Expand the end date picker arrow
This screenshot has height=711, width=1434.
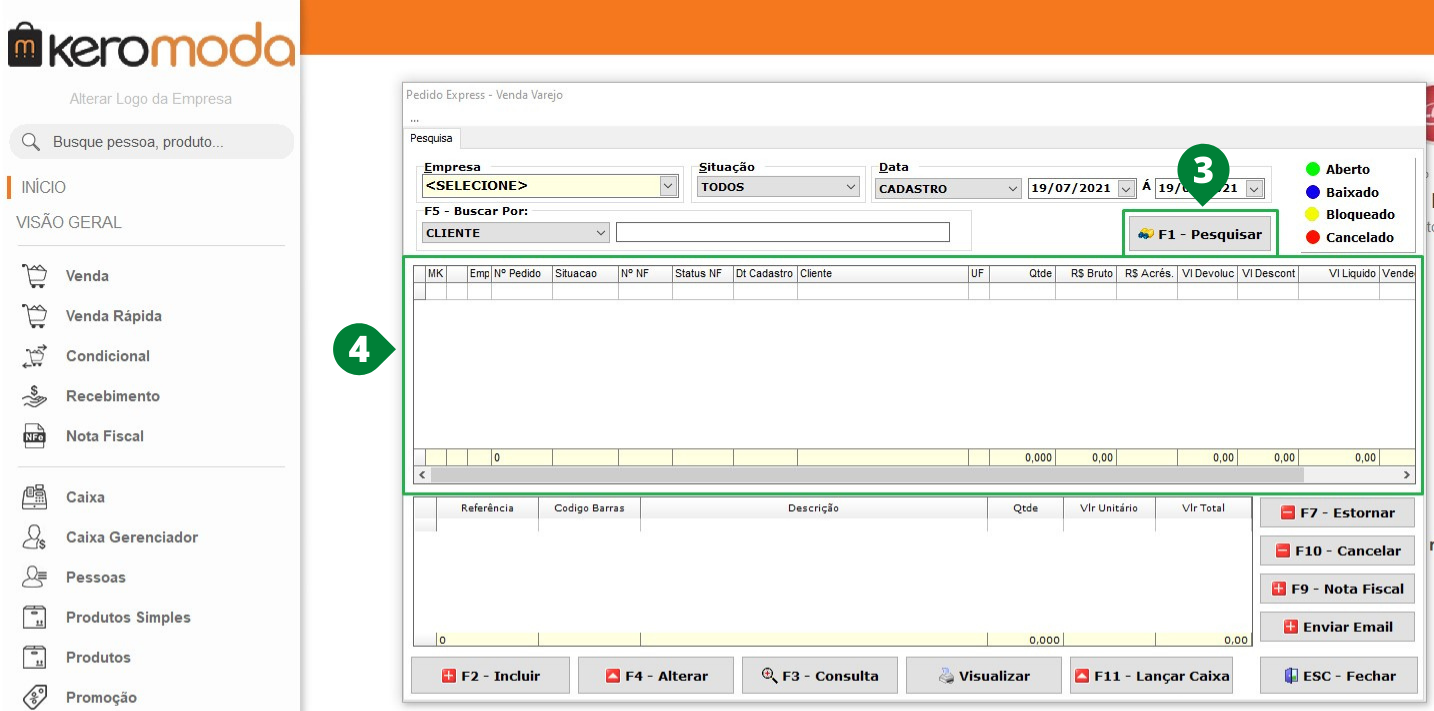tap(1255, 188)
